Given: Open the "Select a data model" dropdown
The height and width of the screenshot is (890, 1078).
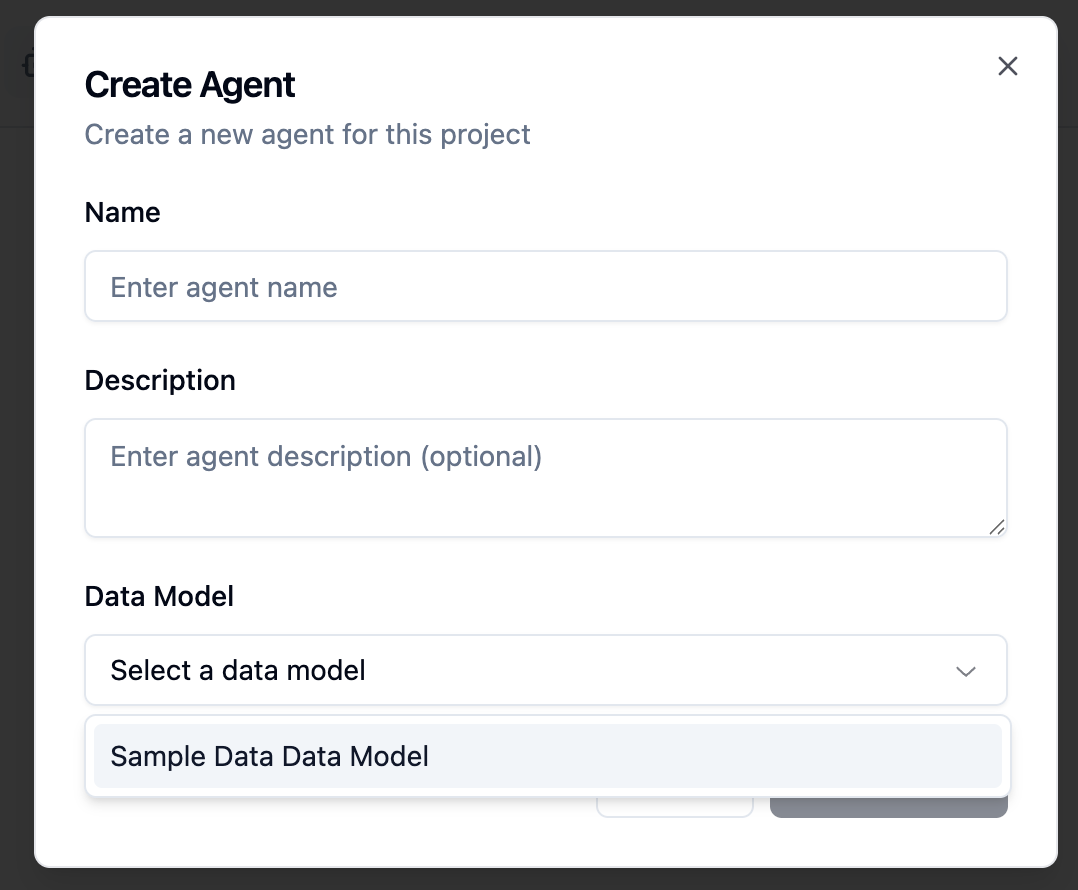Looking at the screenshot, I should tap(545, 670).
